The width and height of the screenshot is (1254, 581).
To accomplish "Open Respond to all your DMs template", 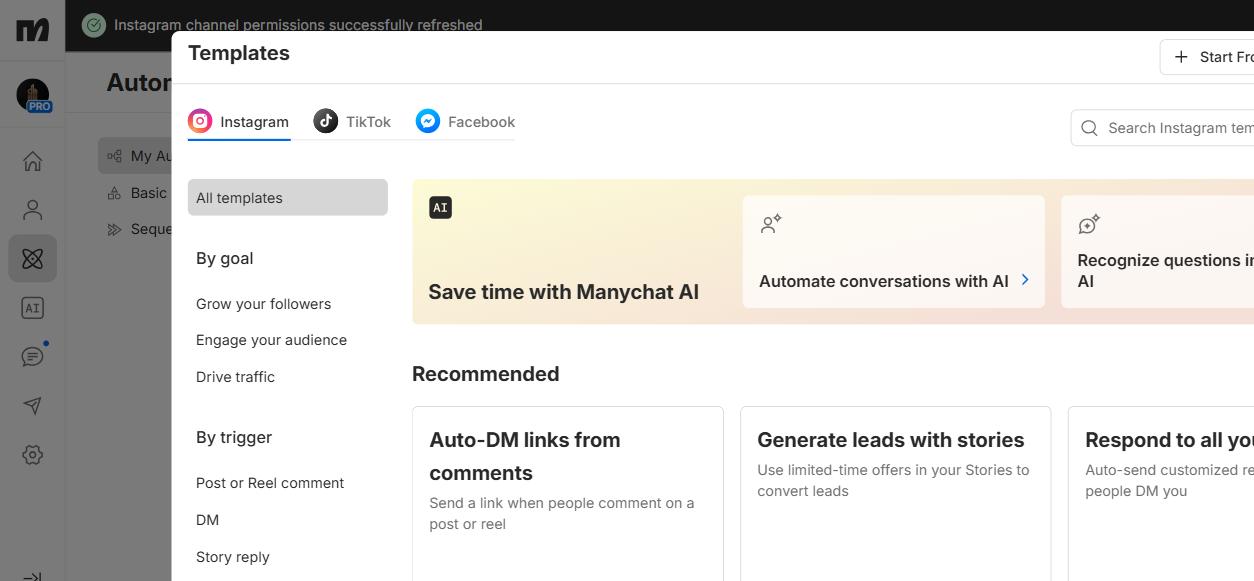I will 1161,494.
